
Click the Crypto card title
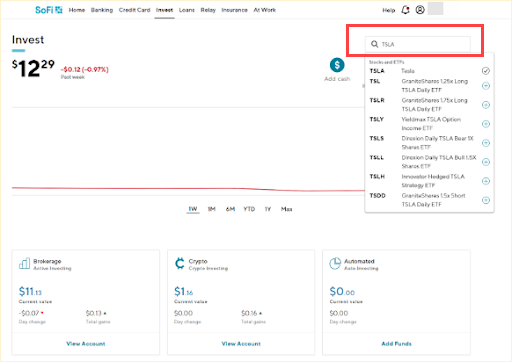[198, 261]
